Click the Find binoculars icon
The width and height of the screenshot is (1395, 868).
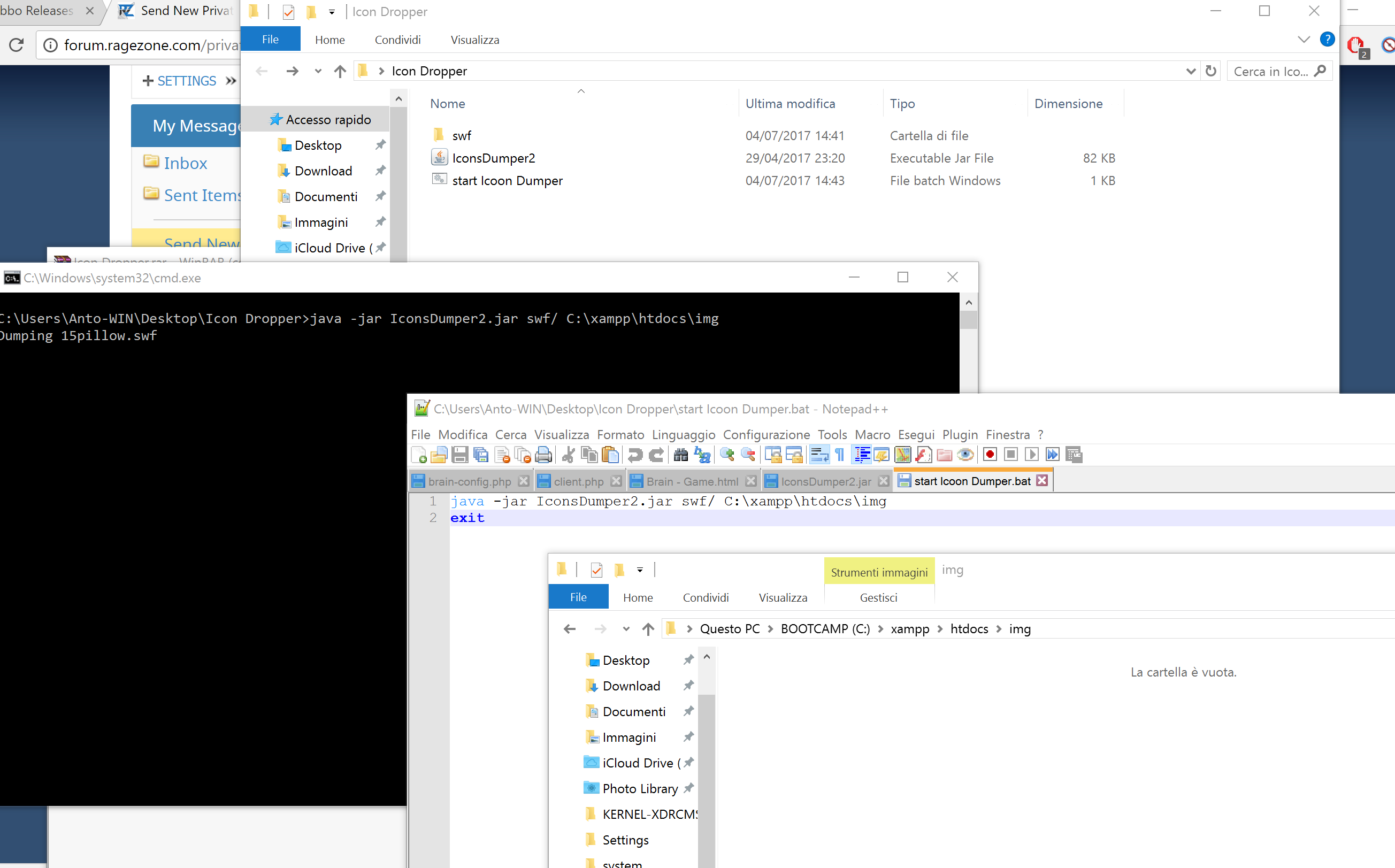pyautogui.click(x=681, y=455)
